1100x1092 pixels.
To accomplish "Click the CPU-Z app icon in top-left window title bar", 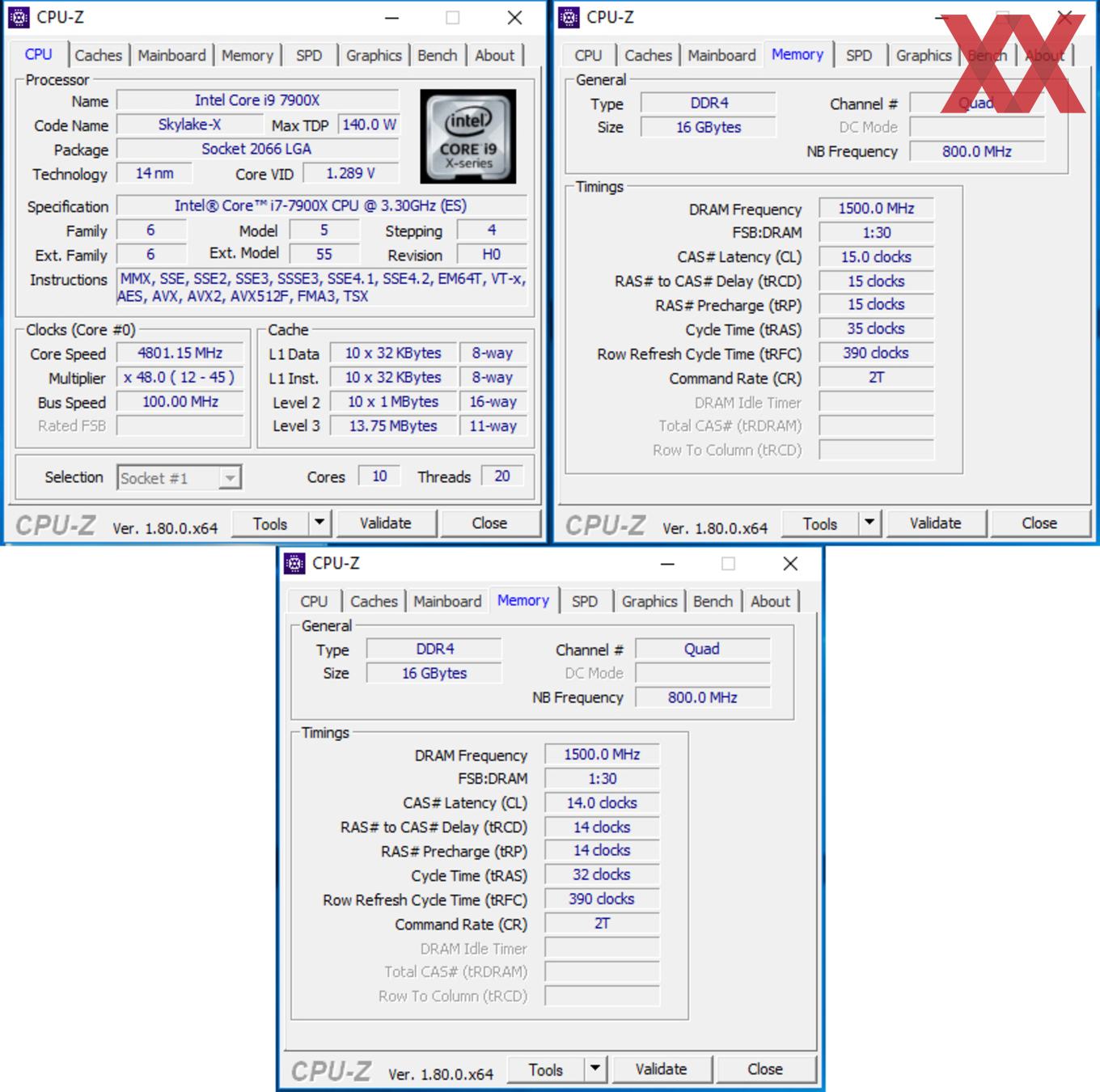I will [x=18, y=17].
